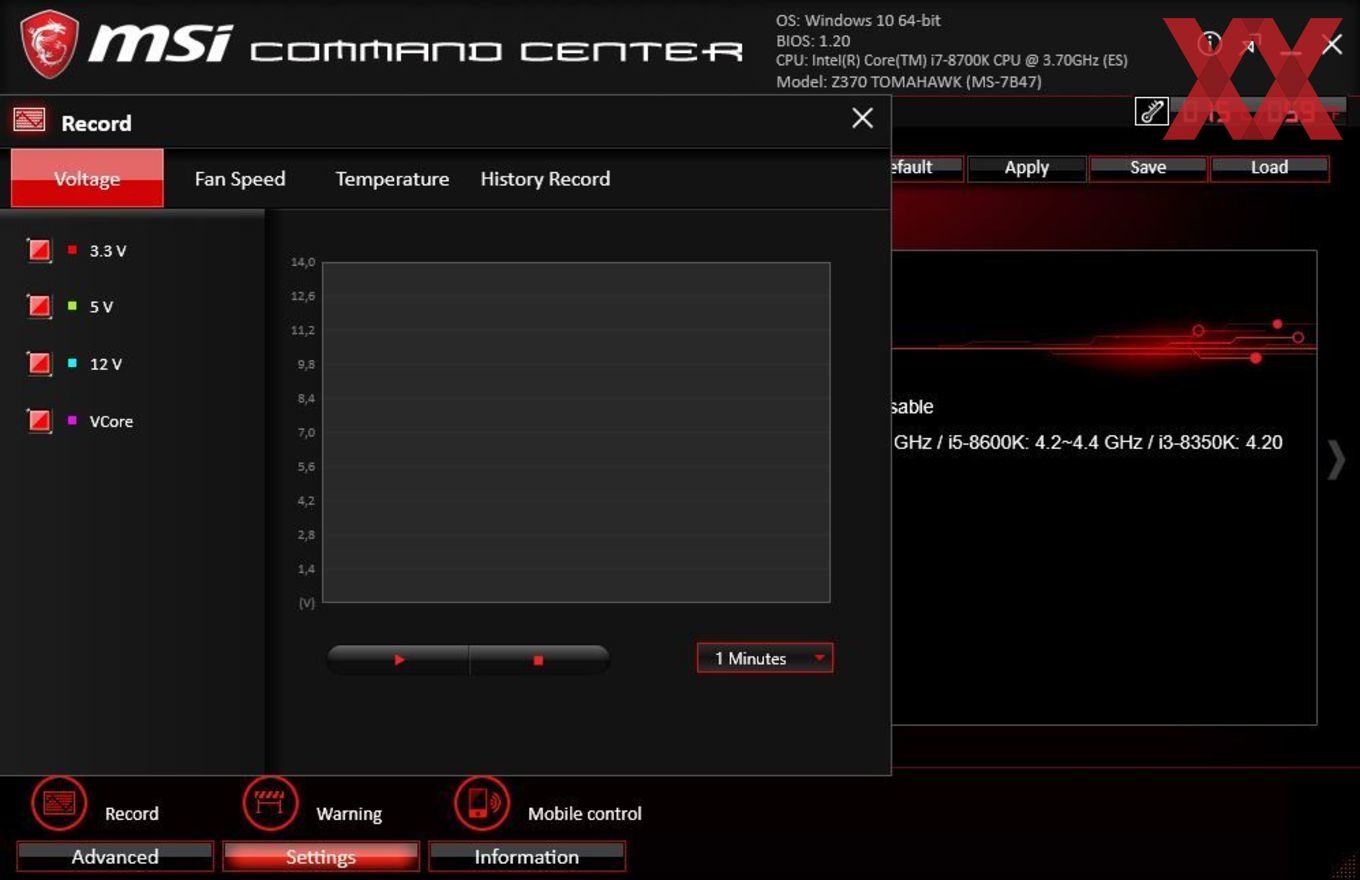Image resolution: width=1360 pixels, height=880 pixels.
Task: Click the Record label in bottom bar
Action: point(132,814)
